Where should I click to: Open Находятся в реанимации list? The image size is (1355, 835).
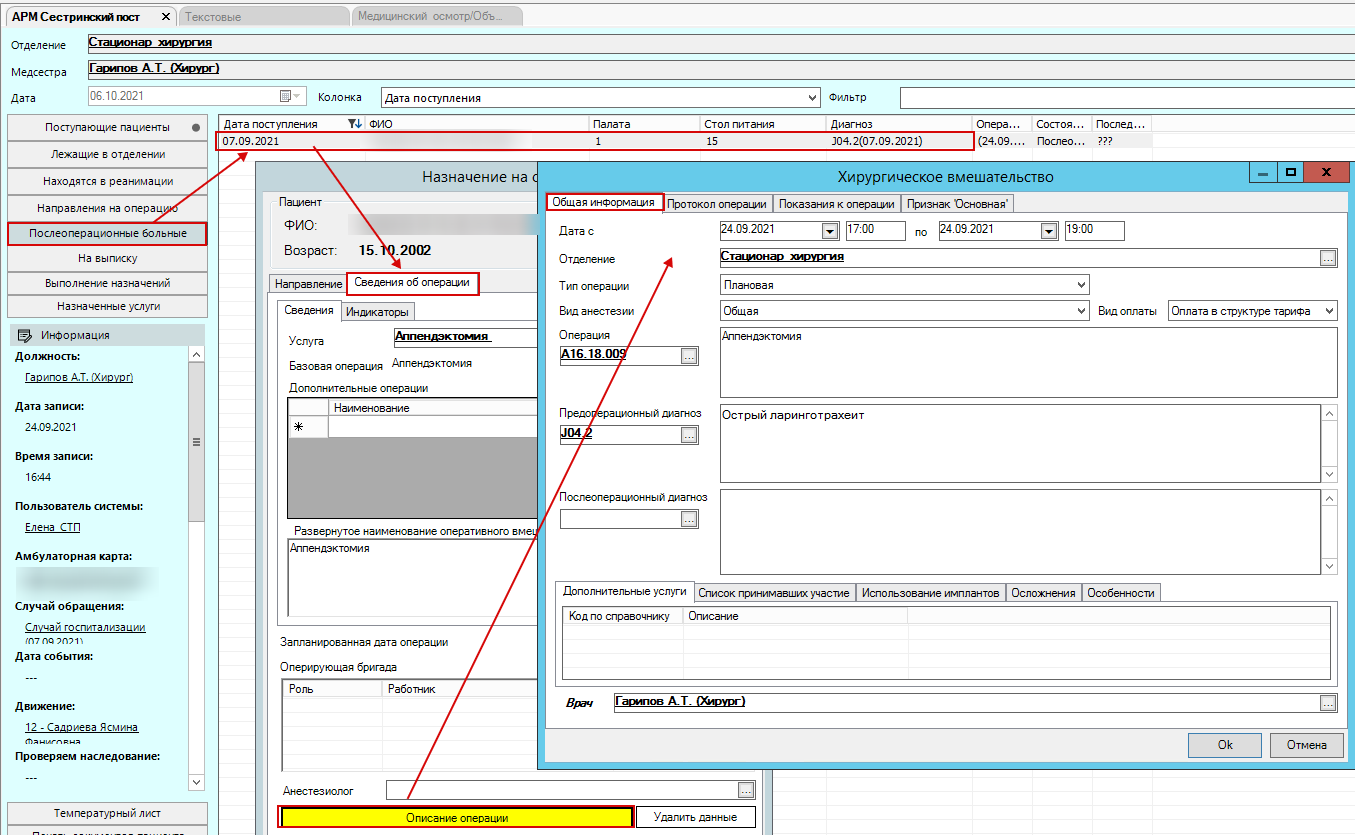pos(107,181)
